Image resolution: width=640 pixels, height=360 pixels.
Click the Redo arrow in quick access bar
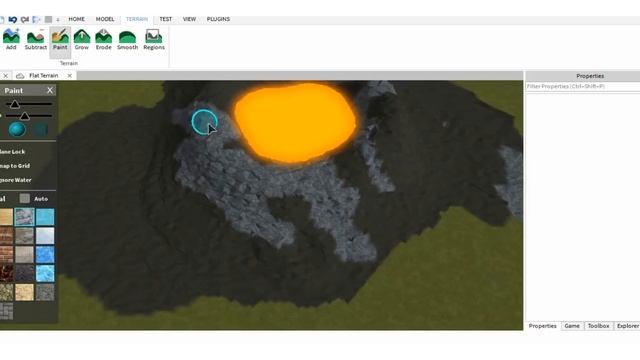[x=25, y=19]
